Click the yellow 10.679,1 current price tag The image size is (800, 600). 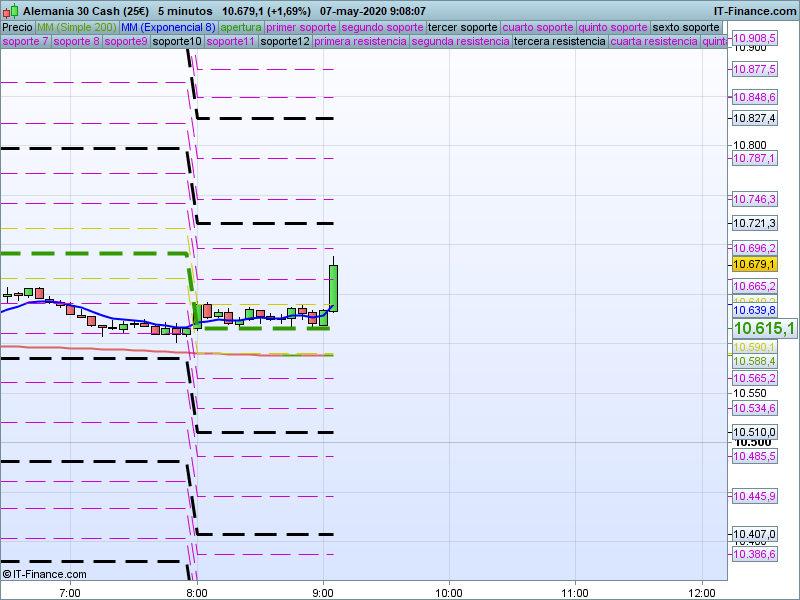point(755,264)
